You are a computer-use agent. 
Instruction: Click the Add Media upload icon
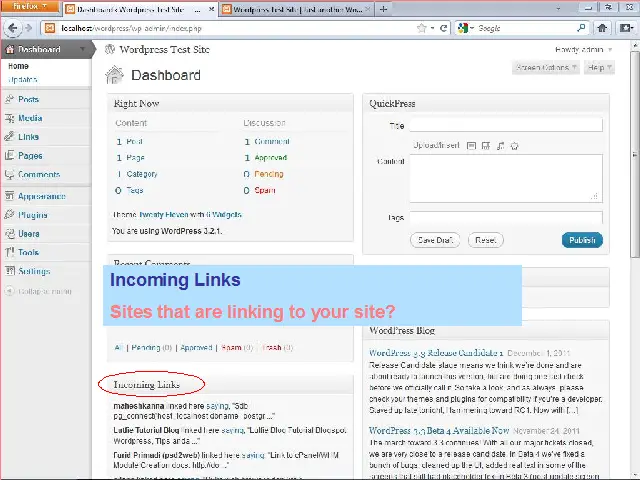(515, 146)
